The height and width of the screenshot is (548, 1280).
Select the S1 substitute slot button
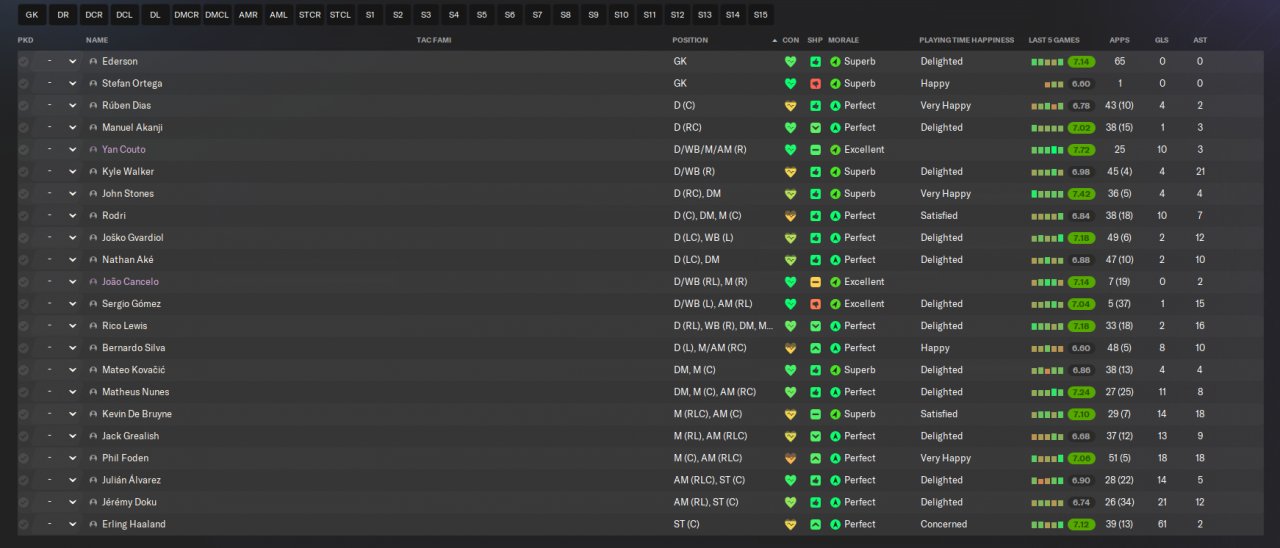(370, 15)
